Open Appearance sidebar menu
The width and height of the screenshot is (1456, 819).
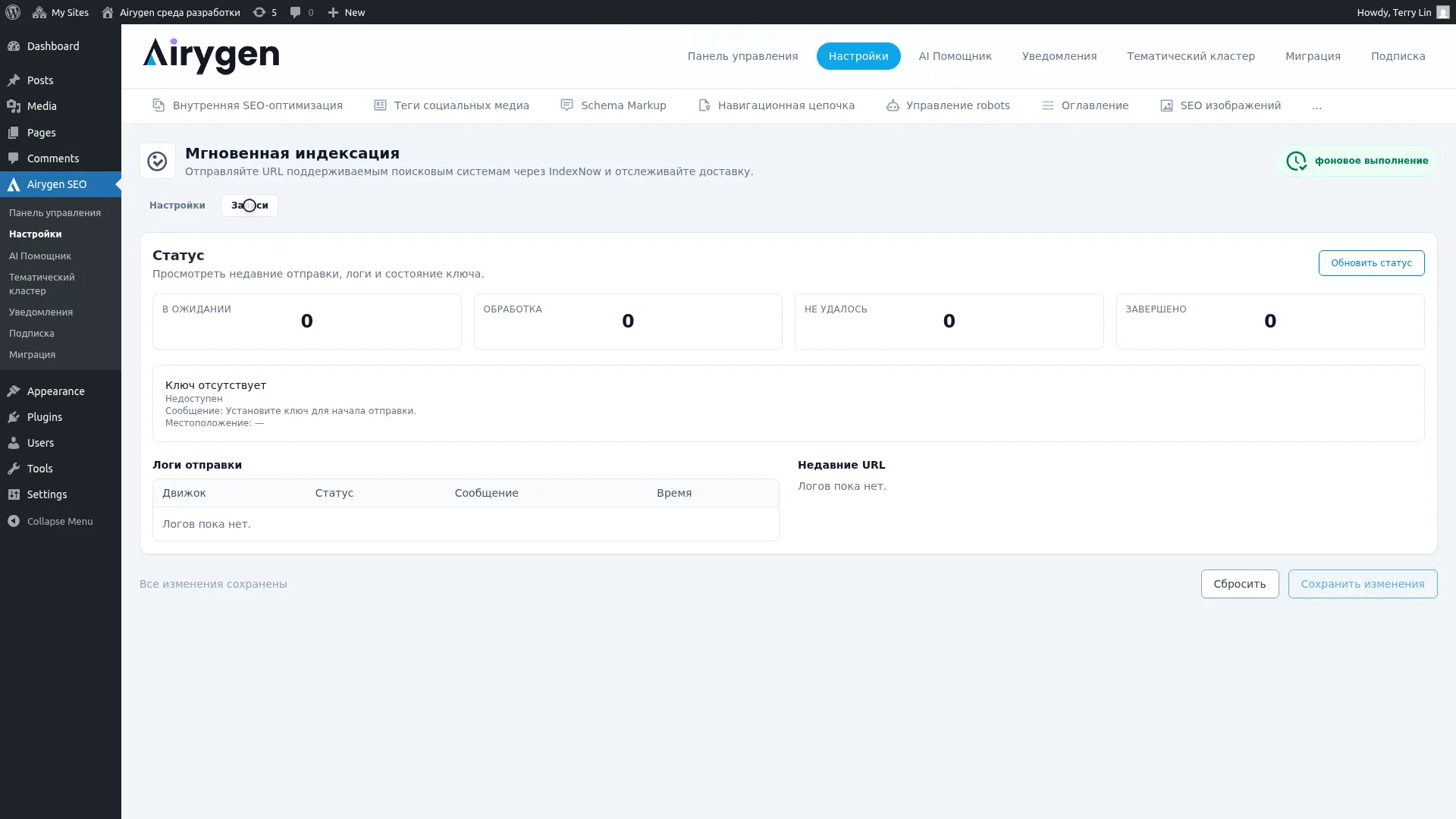point(61,391)
